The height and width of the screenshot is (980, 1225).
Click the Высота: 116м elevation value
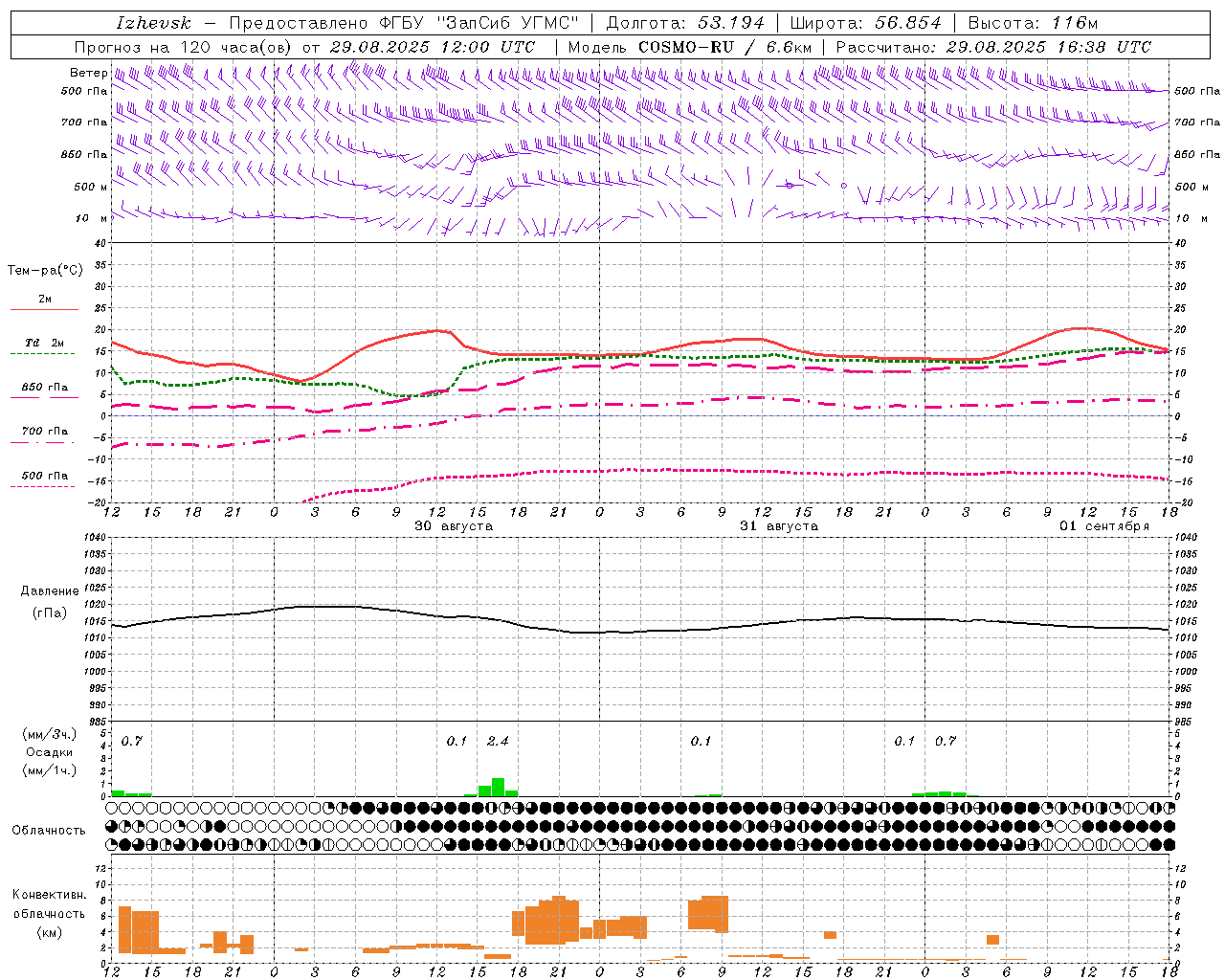(1033, 23)
